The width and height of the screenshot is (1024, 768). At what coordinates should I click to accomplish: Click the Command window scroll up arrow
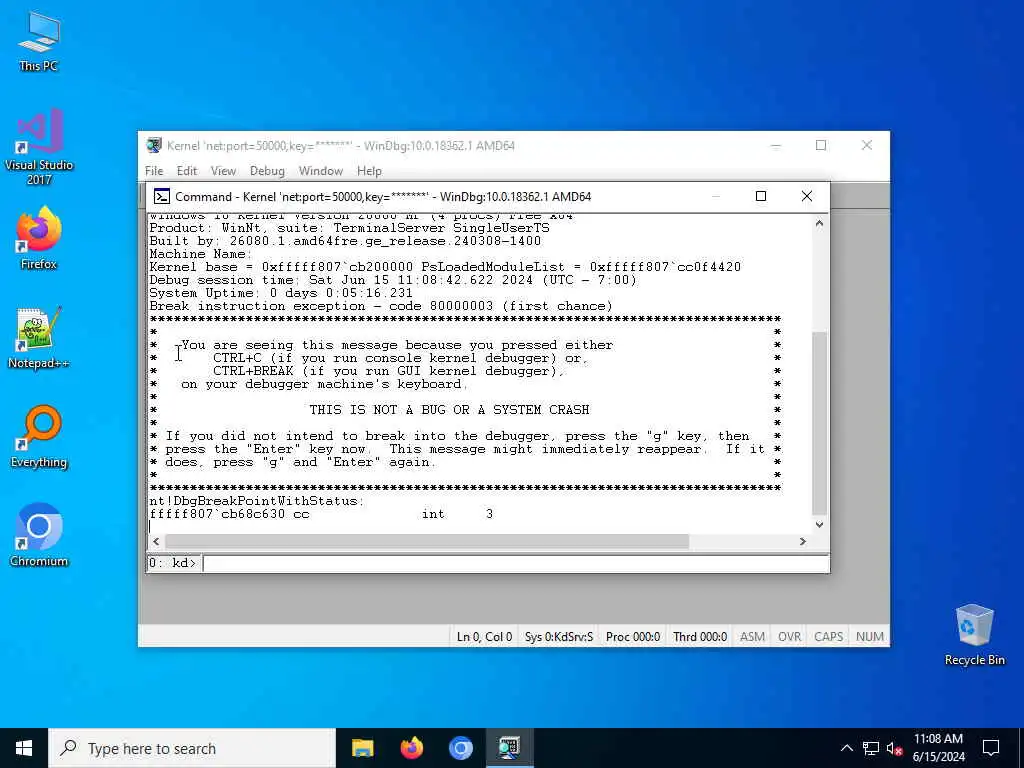coord(820,223)
